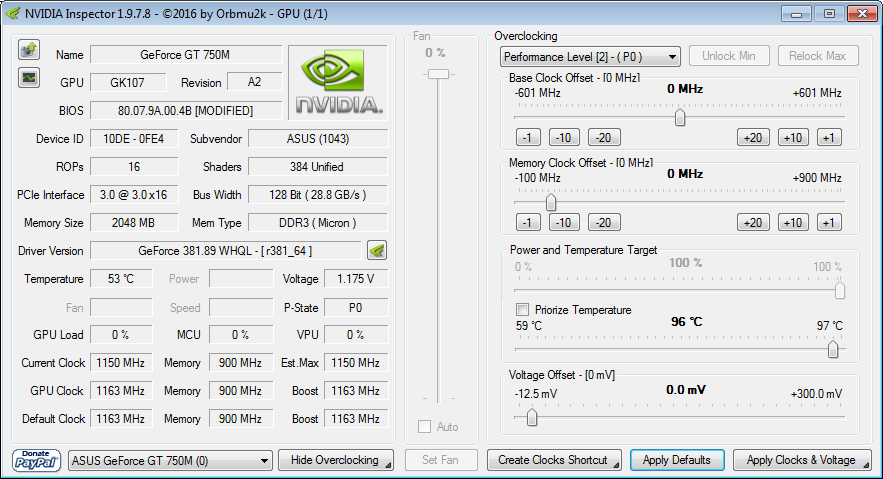Toggle the Auto fan checkbox
The width and height of the screenshot is (883, 479).
point(425,427)
